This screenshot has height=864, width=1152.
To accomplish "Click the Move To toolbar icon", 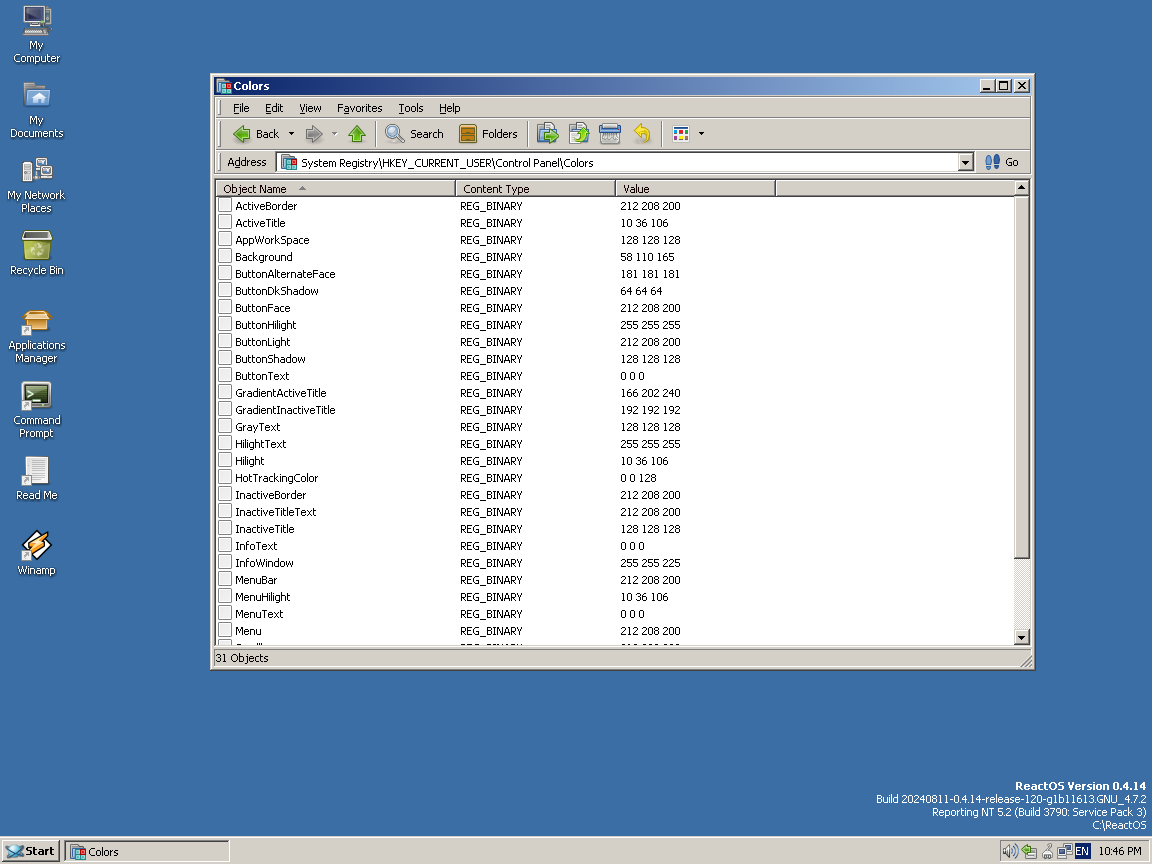I will tap(547, 134).
